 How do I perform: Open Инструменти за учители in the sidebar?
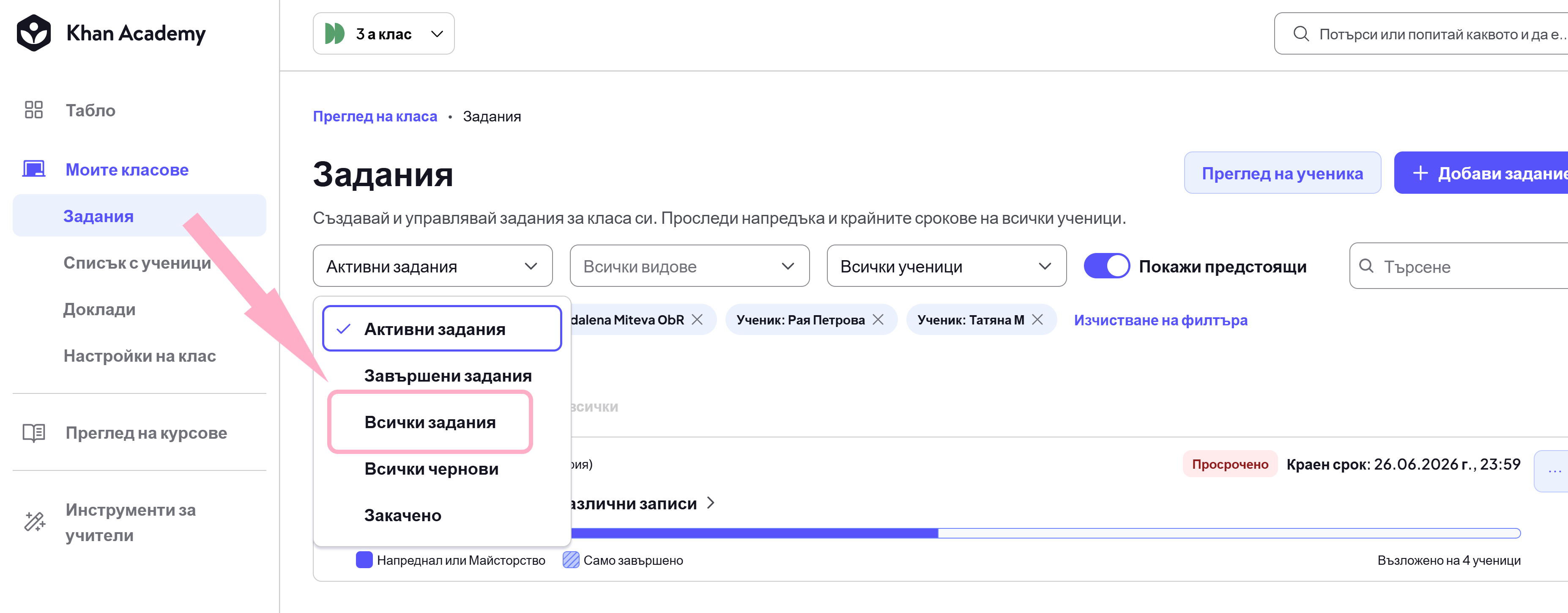[130, 522]
